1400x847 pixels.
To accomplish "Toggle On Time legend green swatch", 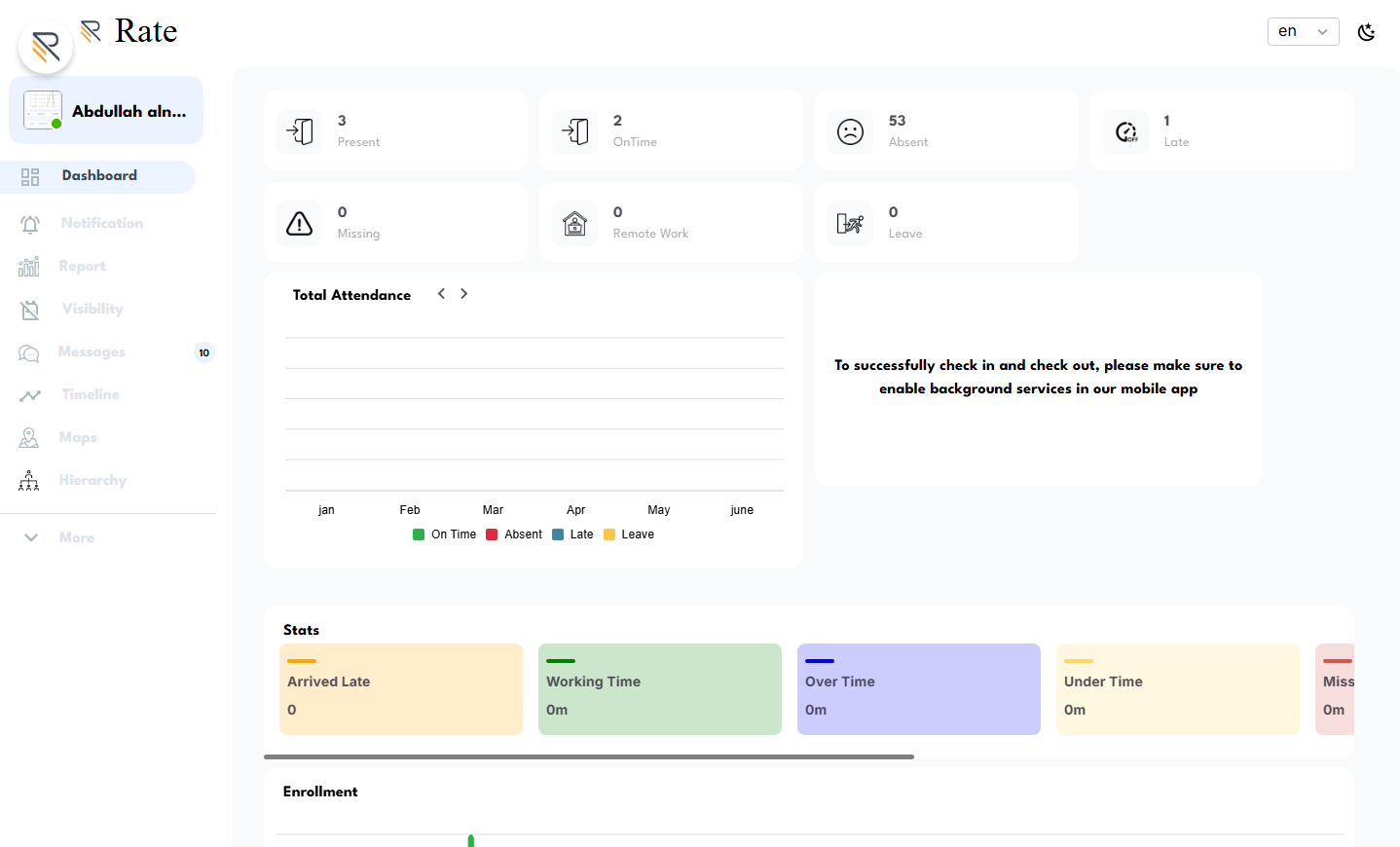I will (x=419, y=534).
